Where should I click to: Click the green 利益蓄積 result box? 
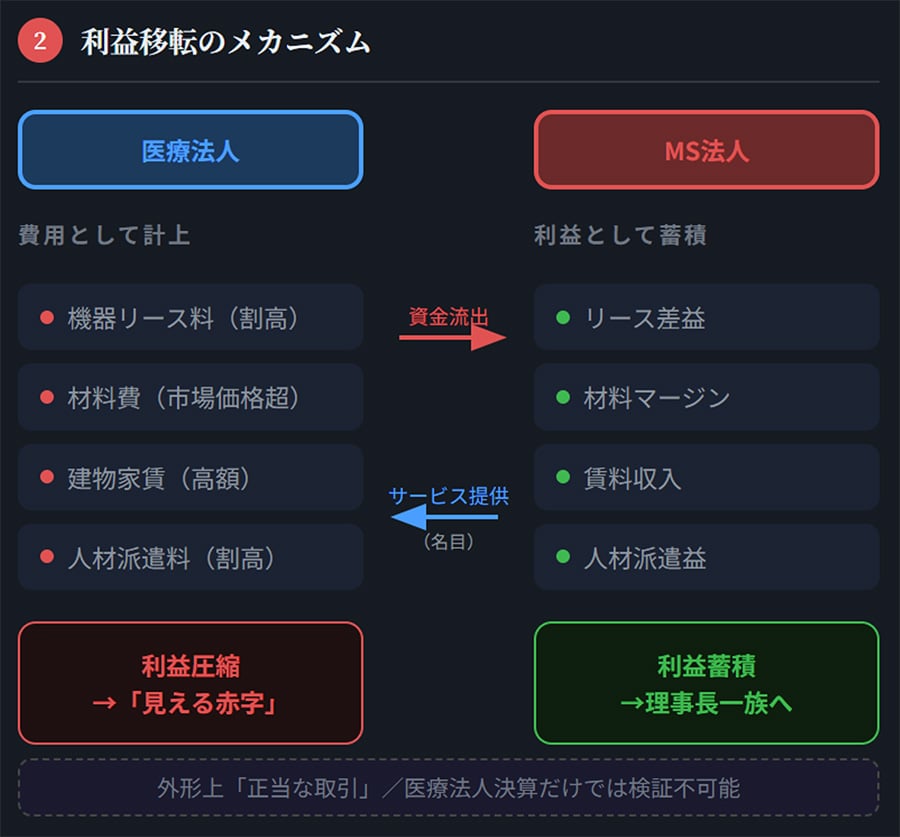coord(706,683)
